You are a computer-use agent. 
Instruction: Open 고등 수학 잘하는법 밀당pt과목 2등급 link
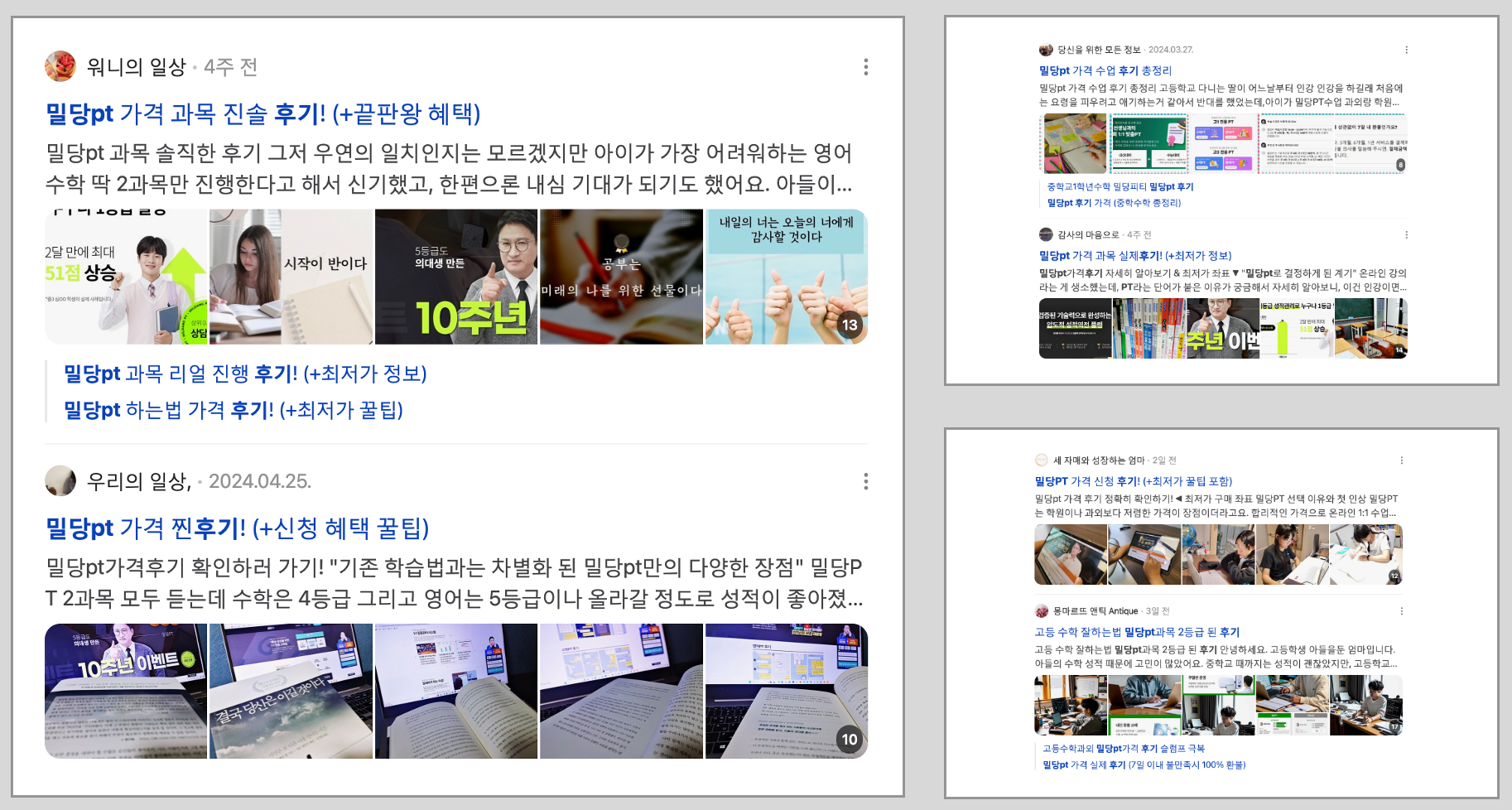point(1137,631)
